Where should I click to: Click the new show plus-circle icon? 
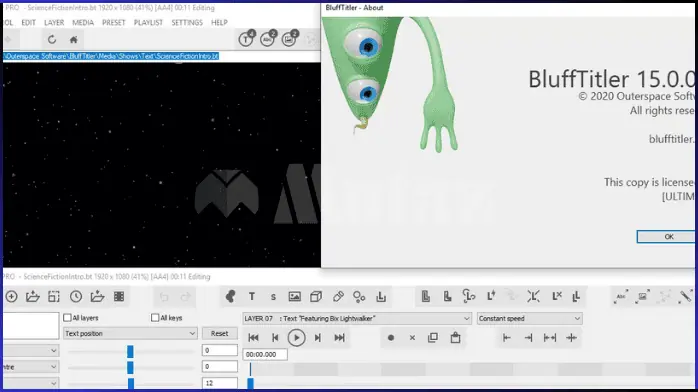click(12, 296)
